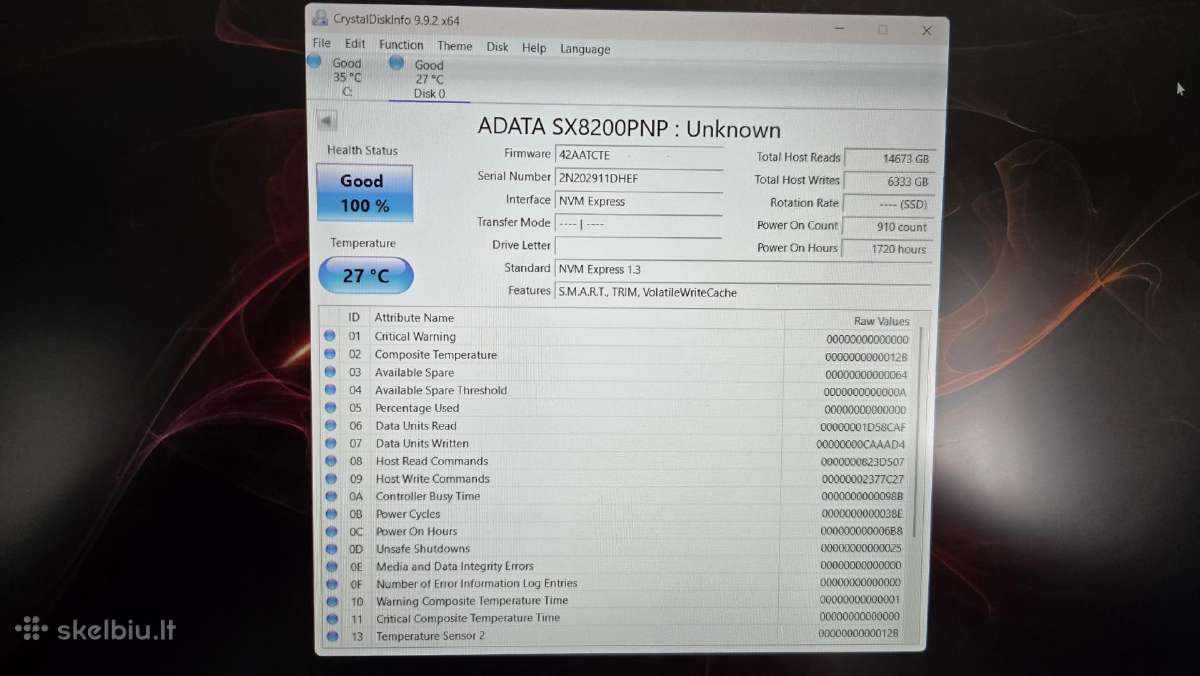1200x676 pixels.
Task: Click the ID column header
Action: click(x=354, y=317)
